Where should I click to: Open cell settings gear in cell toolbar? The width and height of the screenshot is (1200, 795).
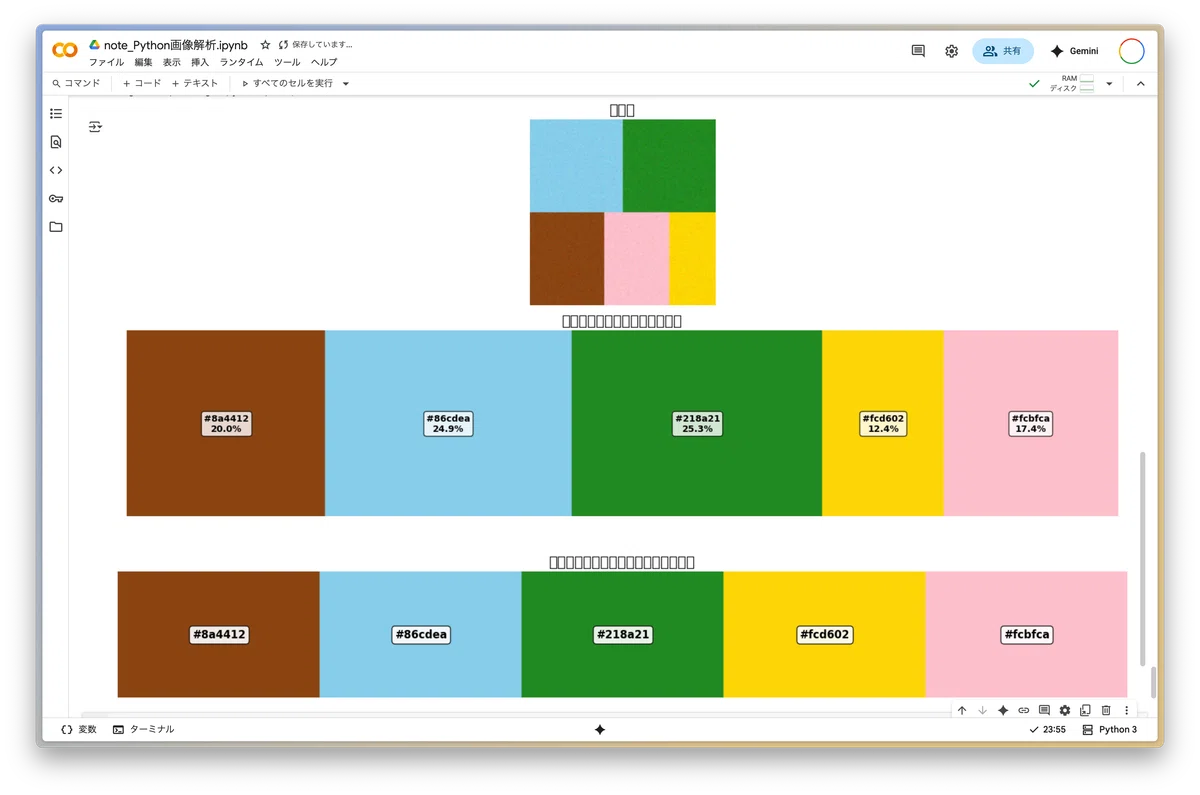[x=1065, y=710]
